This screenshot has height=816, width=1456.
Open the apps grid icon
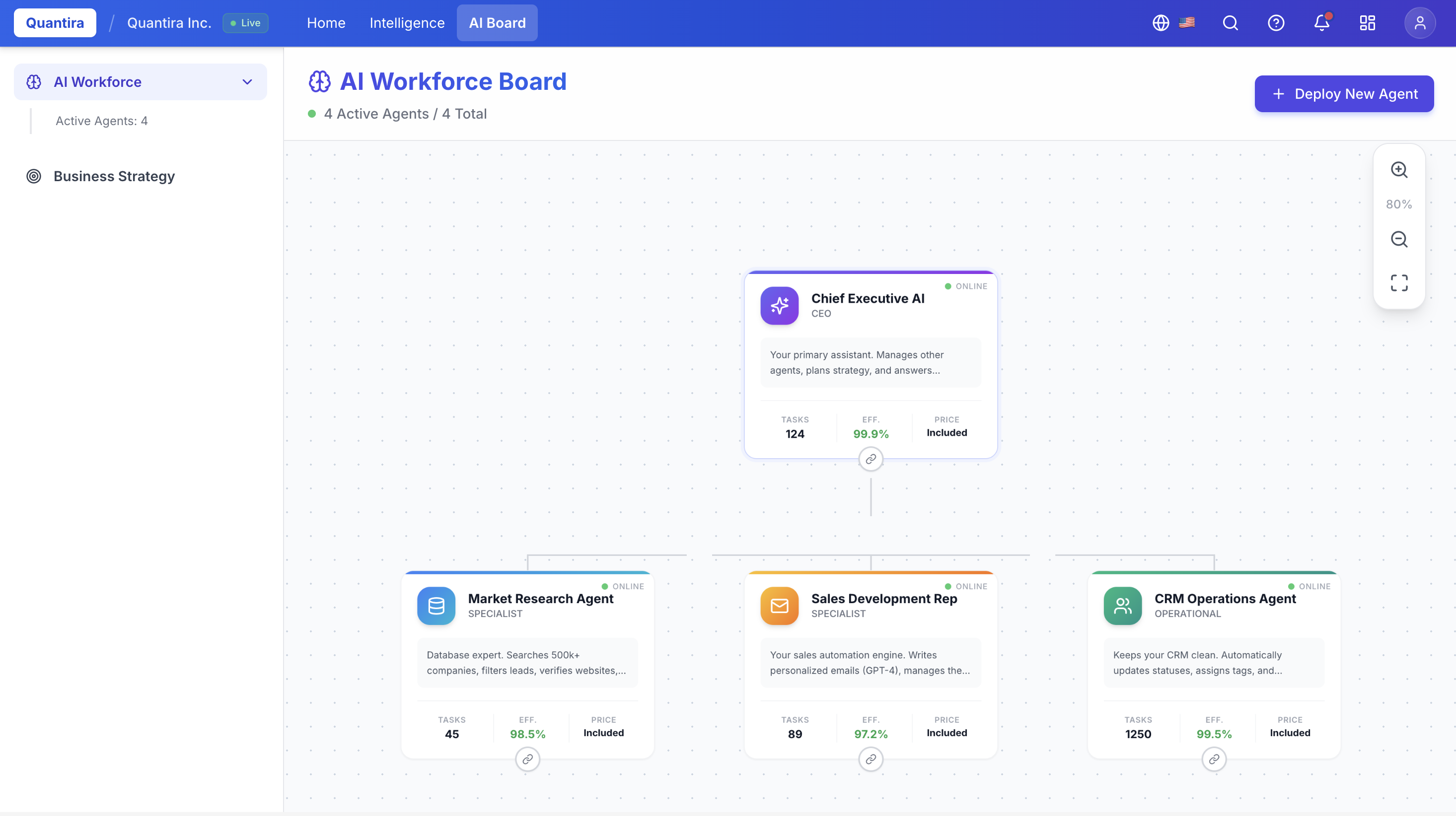(1367, 23)
